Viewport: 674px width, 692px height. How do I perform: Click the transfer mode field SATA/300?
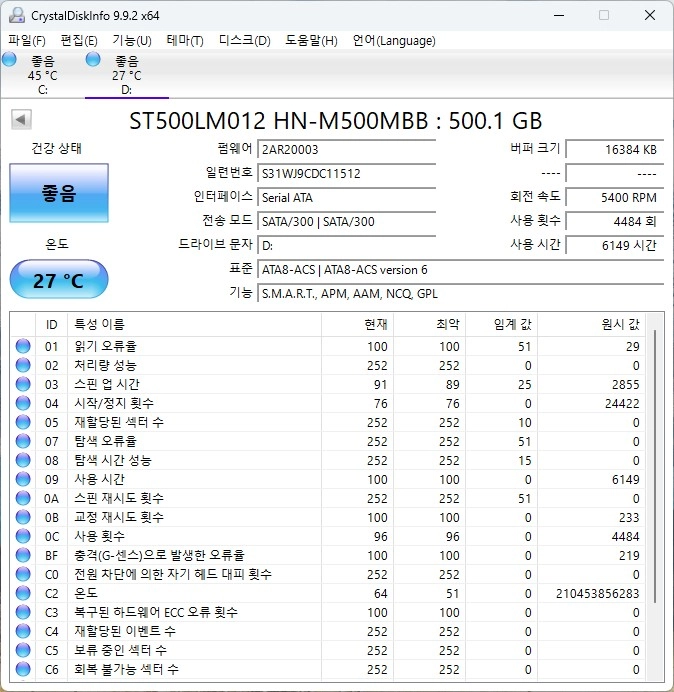346,221
